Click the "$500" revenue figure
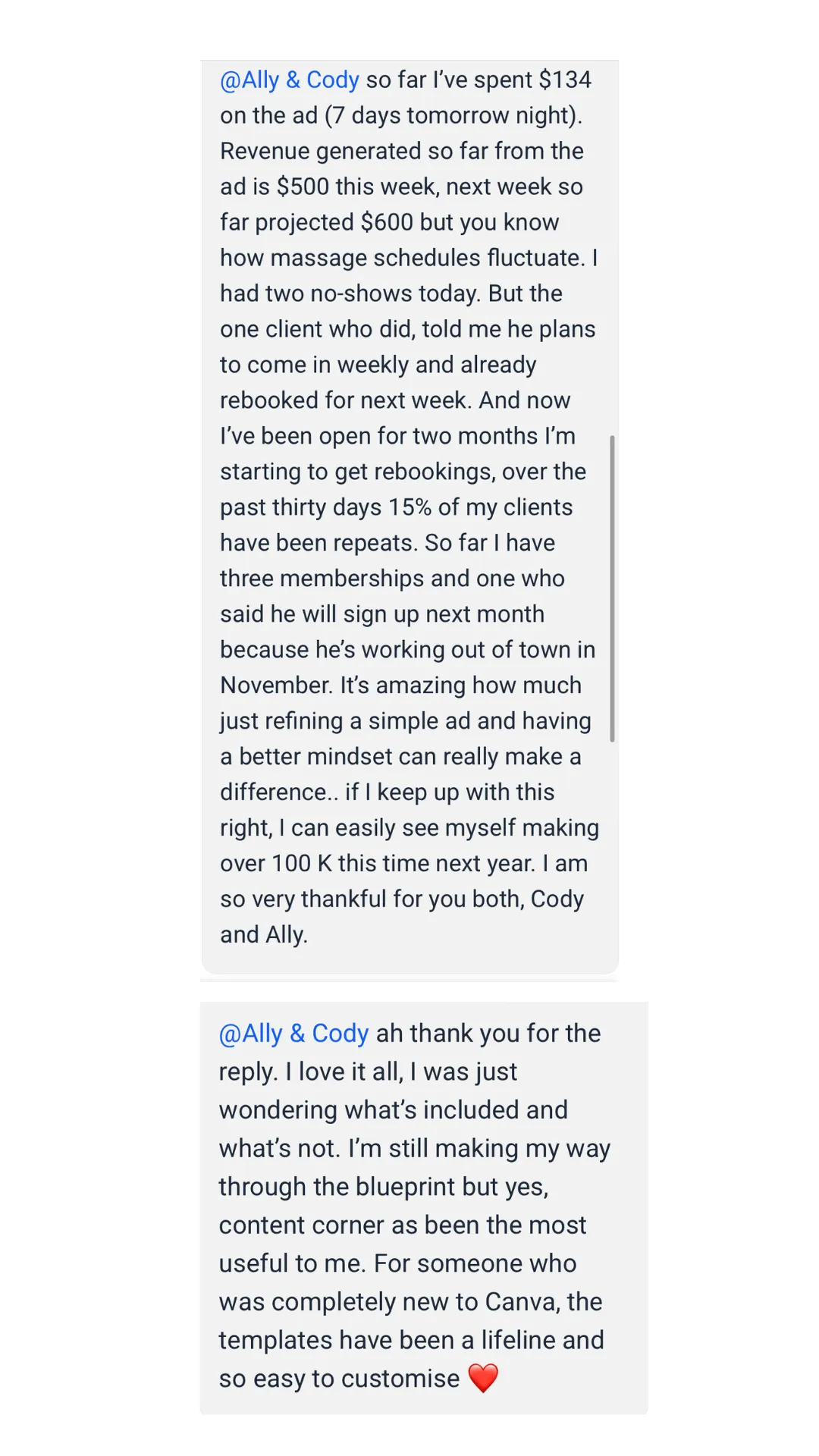Image resolution: width=819 pixels, height=1456 pixels. [303, 187]
